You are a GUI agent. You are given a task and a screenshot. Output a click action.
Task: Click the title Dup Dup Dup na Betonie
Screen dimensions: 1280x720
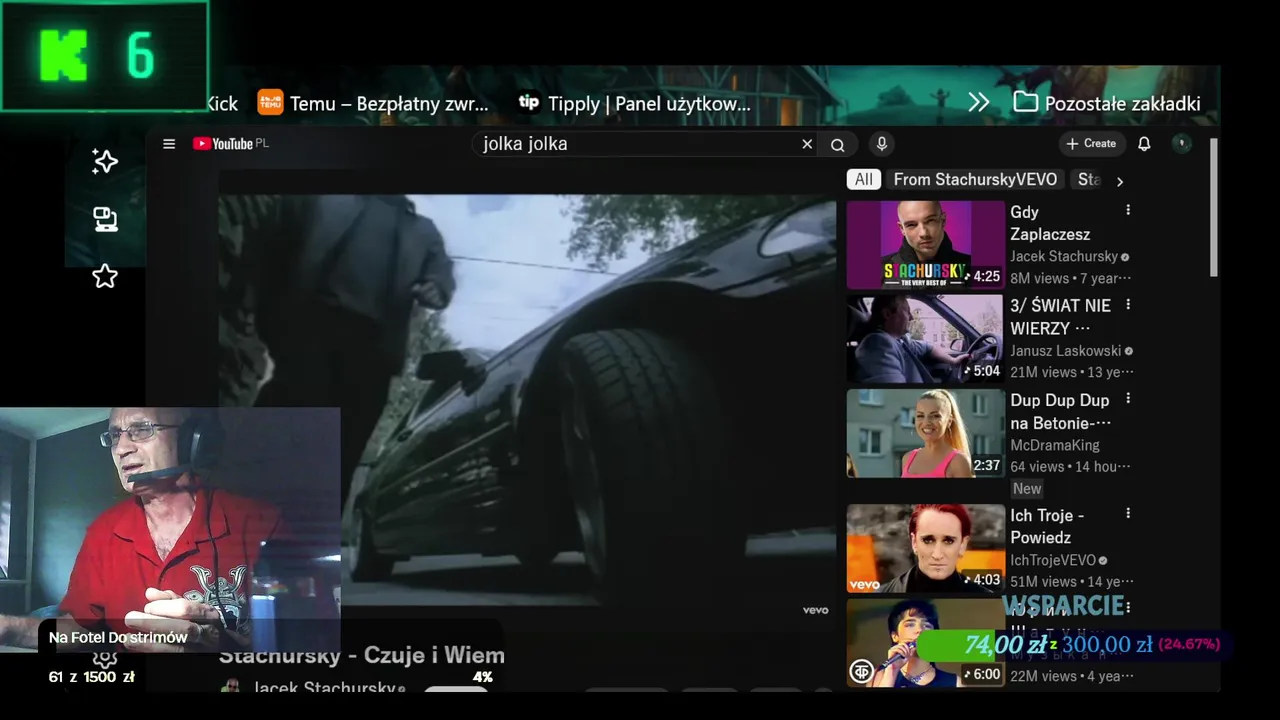1060,411
